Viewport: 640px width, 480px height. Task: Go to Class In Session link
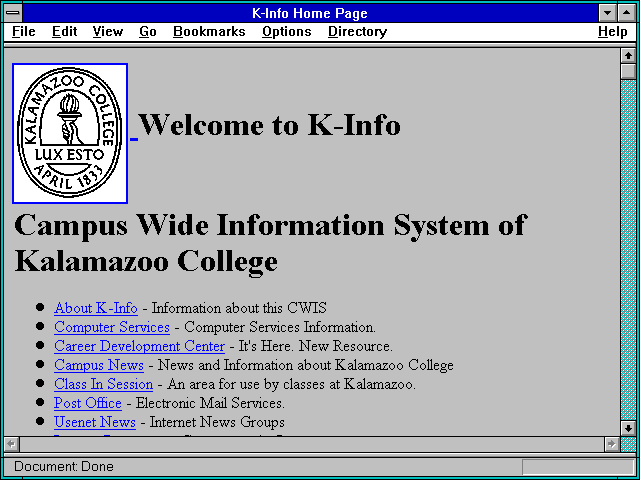pyautogui.click(x=103, y=384)
